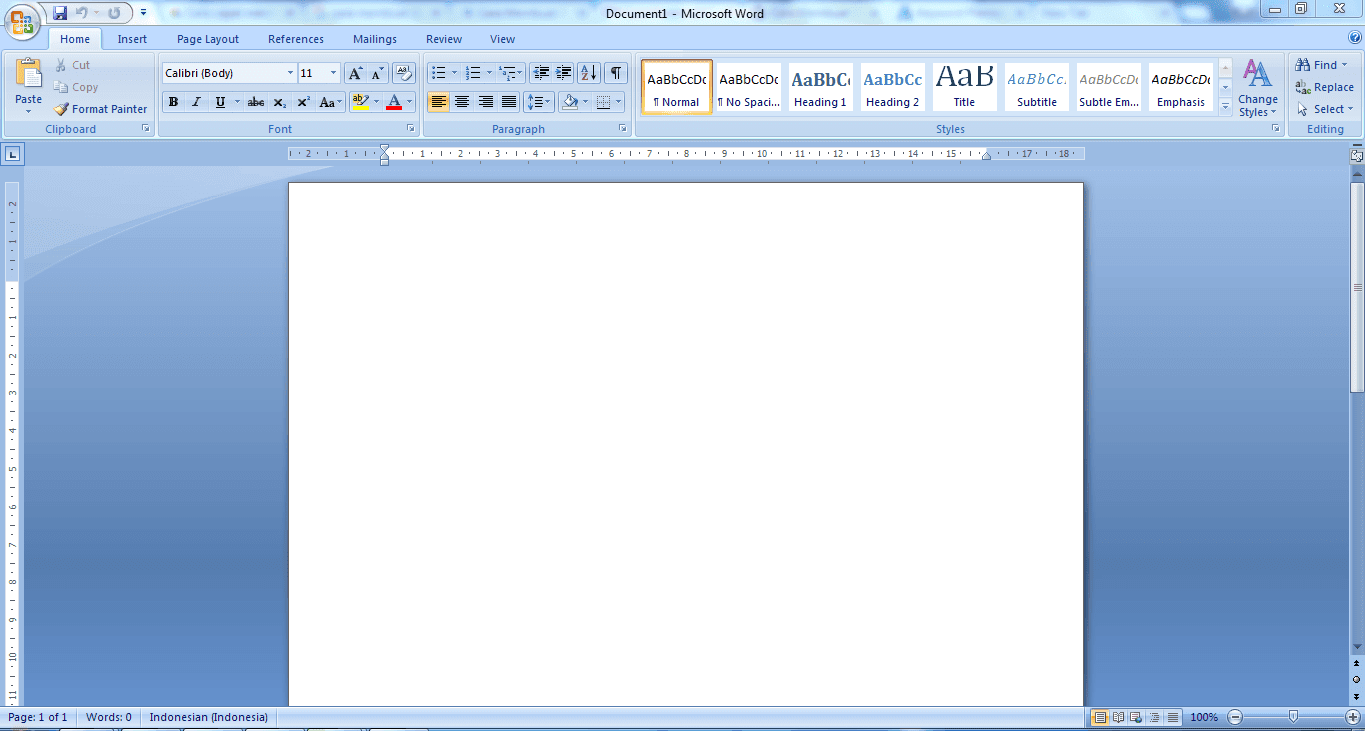Image resolution: width=1365 pixels, height=731 pixels.
Task: Open the Insert tab
Action: click(x=132, y=39)
